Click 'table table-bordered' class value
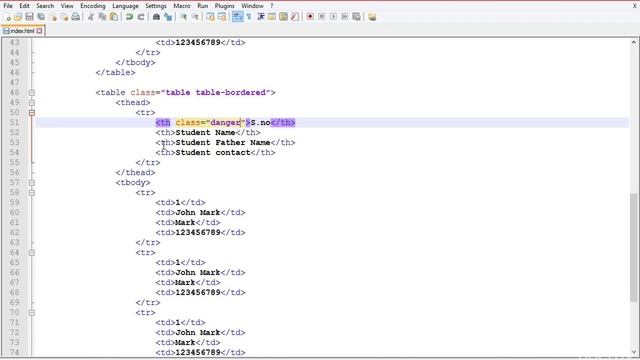640x360 pixels. tap(215, 93)
